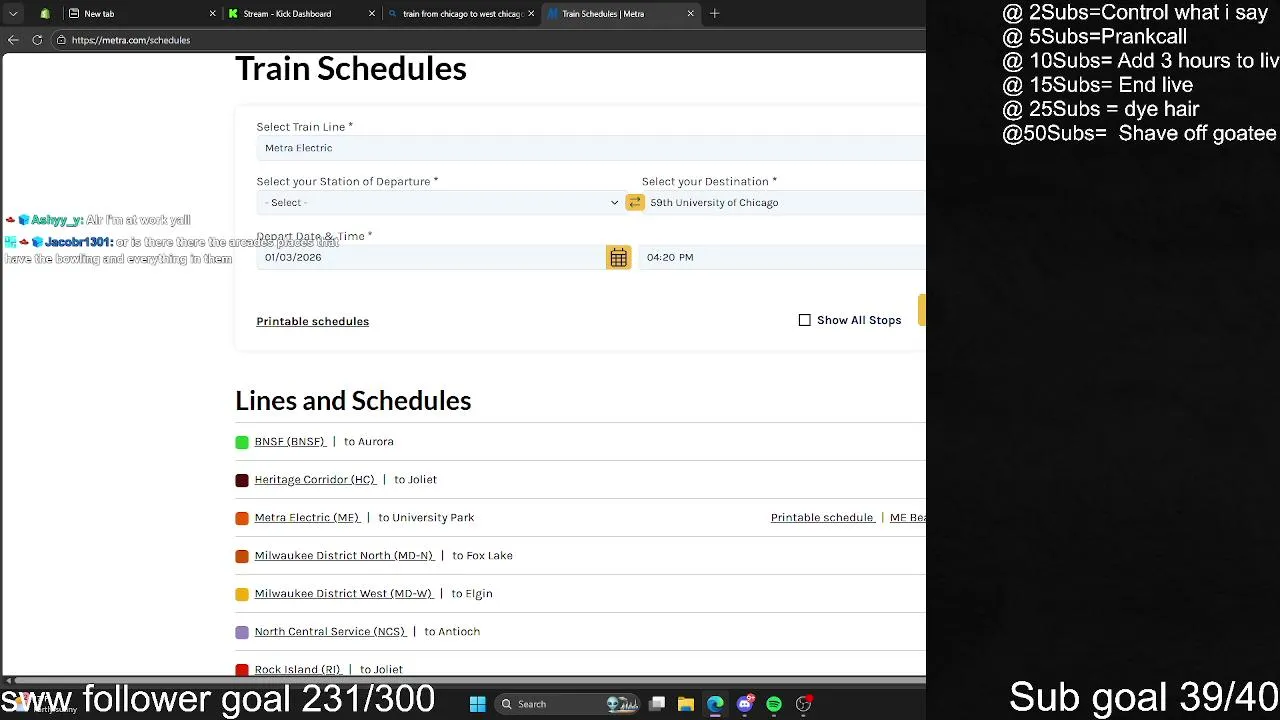Screen dimensions: 1280x720
Task: Open the Milwaukee District West (MD-W) link
Action: 343,593
